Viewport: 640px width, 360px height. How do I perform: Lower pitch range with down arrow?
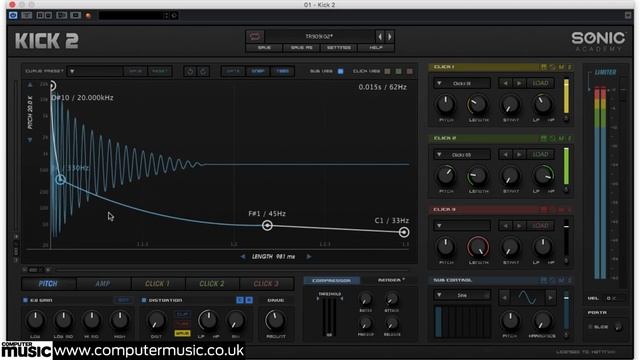pyautogui.click(x=30, y=140)
